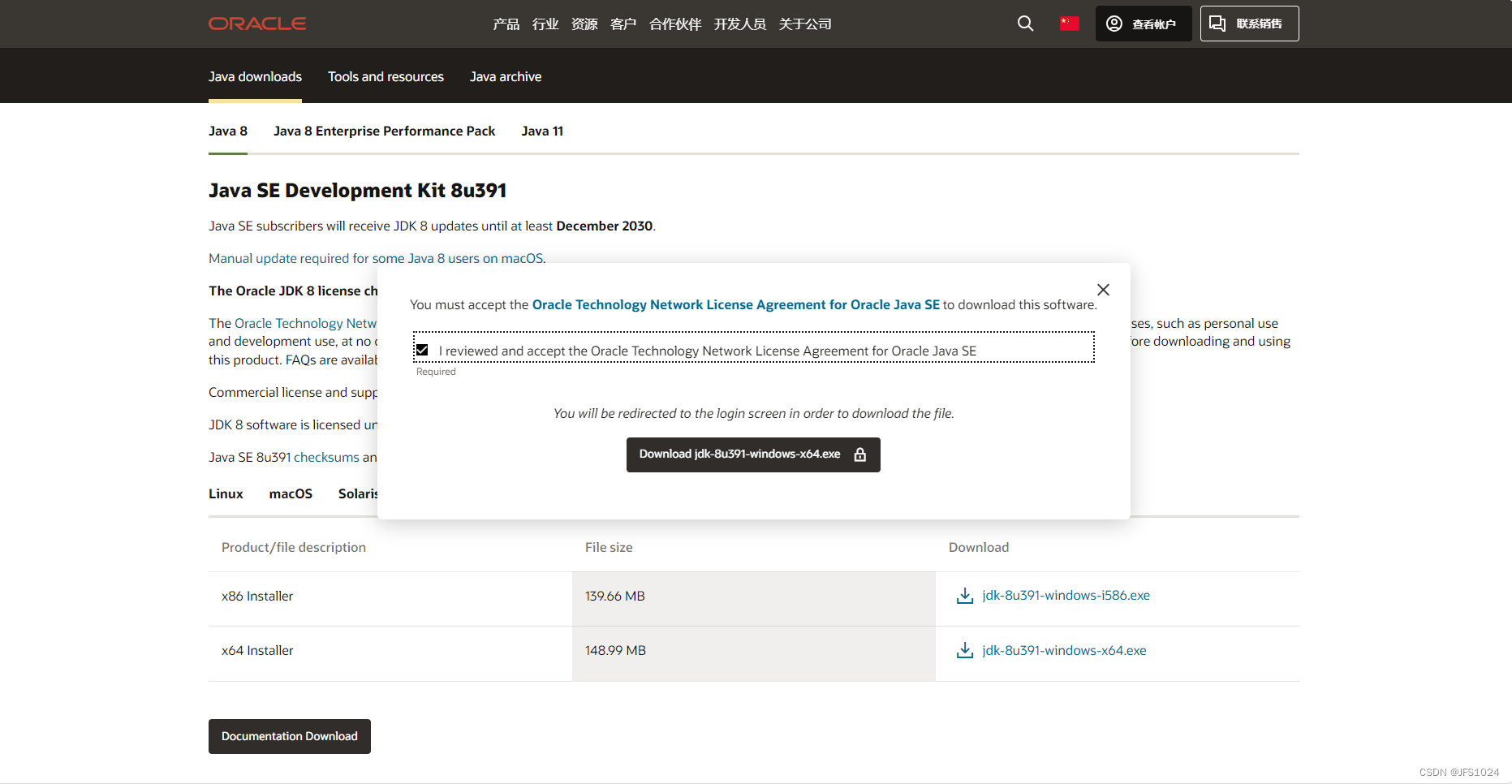Select the macOS platform tab
Viewport: 1512px width, 784px height.
[x=291, y=493]
